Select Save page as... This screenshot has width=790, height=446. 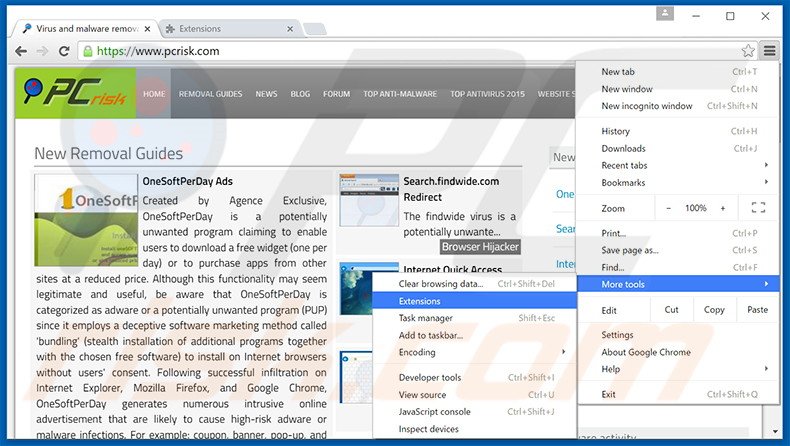pos(678,250)
